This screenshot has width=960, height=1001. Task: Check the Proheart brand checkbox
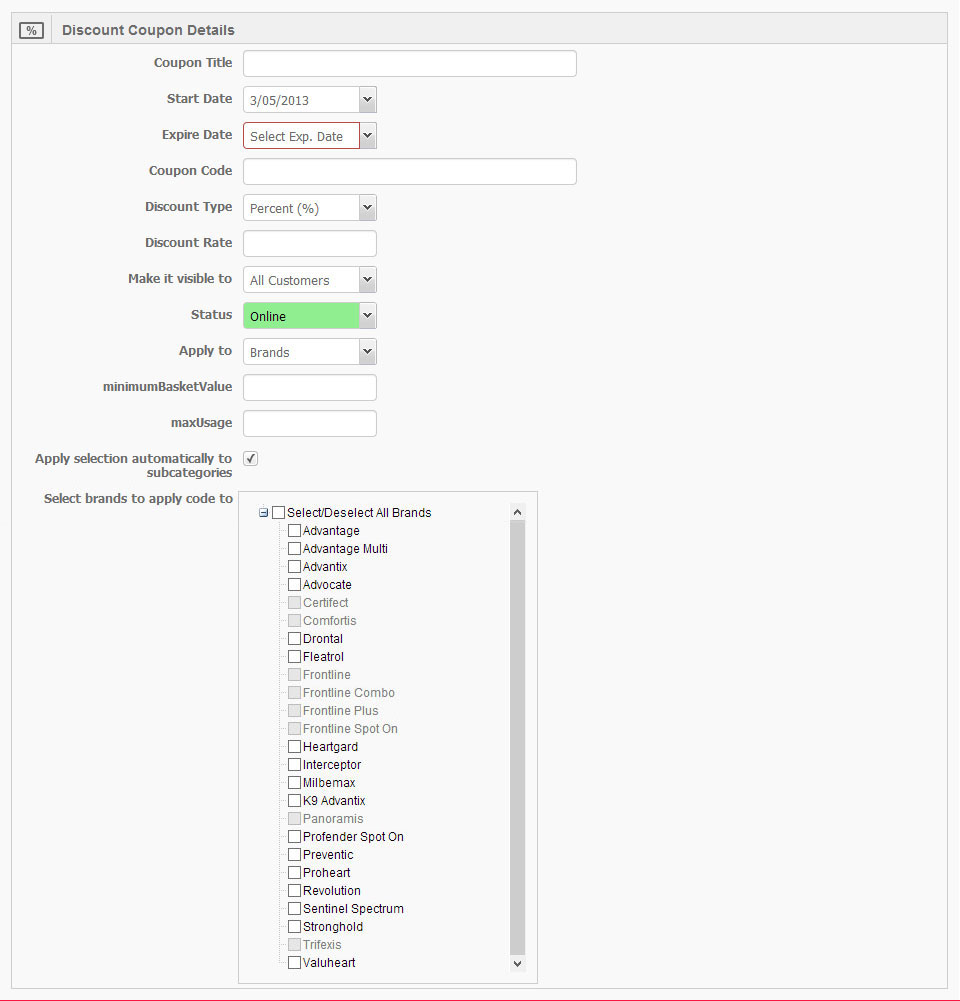click(294, 873)
